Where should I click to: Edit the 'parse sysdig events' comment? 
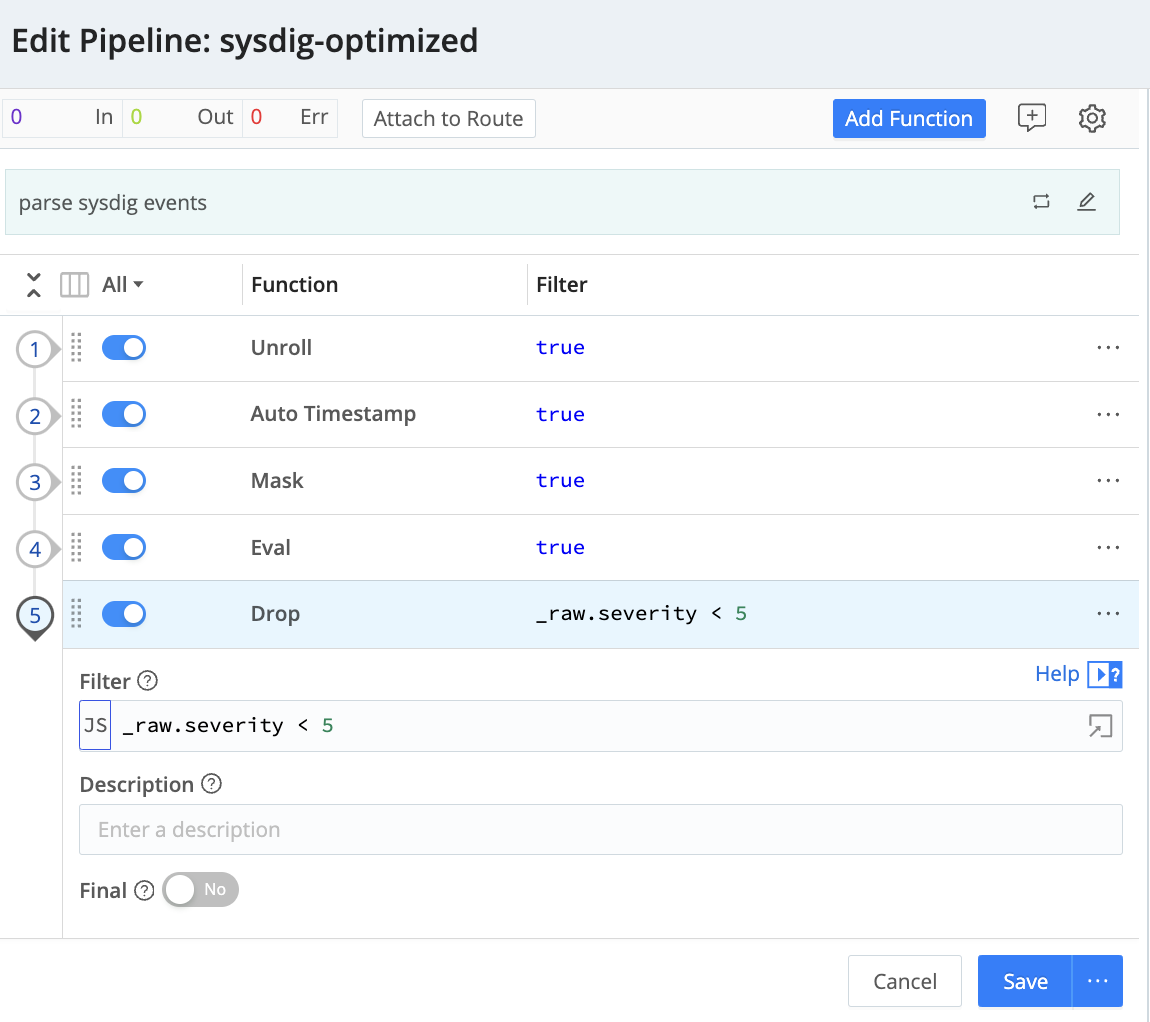[1086, 202]
